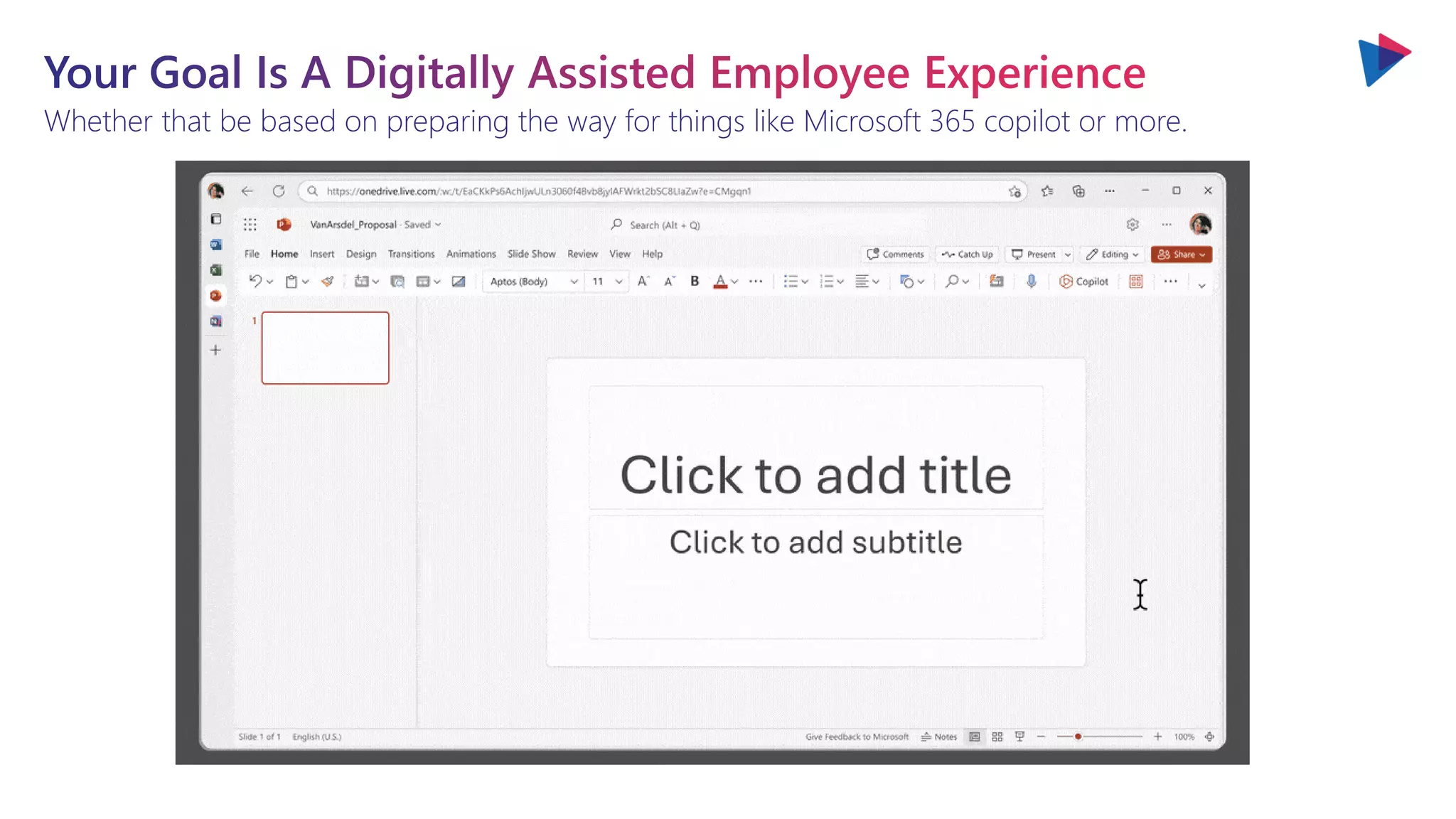1456x819 pixels.
Task: Select the Format Painter brush
Action: coord(328,282)
